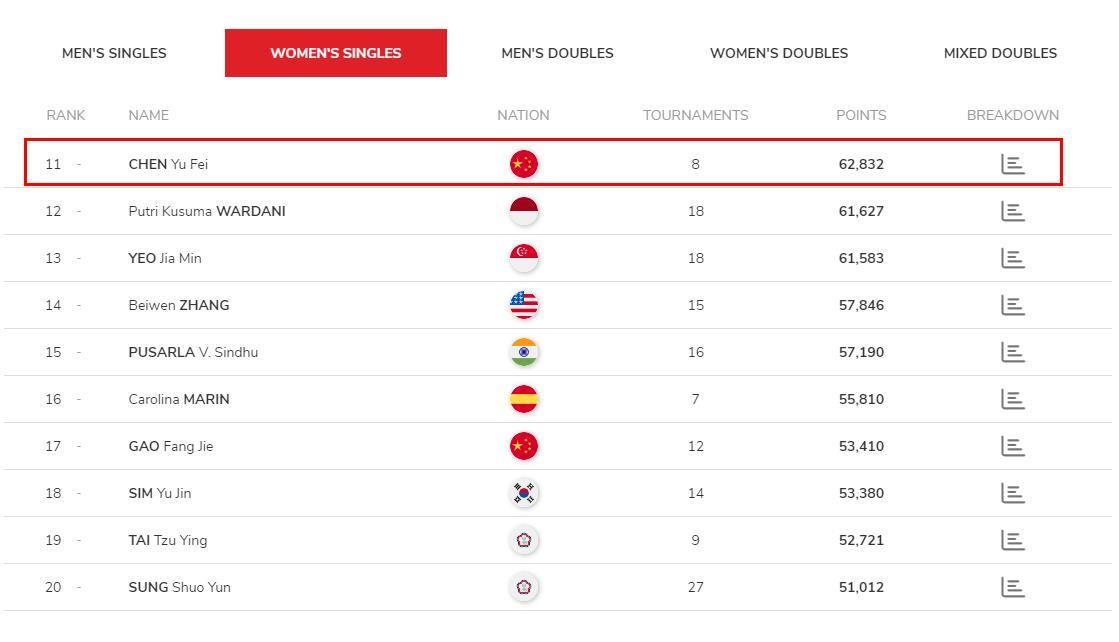
Task: Select the Women's Singles tab
Action: (335, 53)
